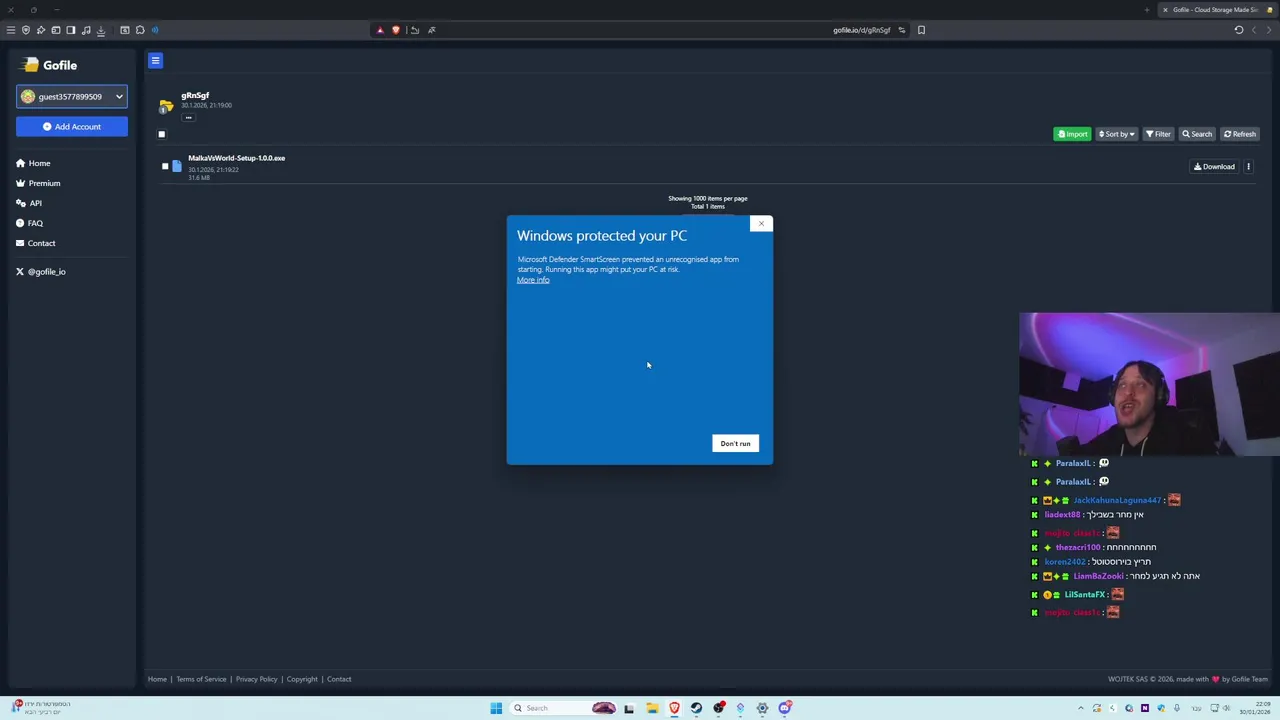Click blue audio speaker icon in toolbar

(x=155, y=30)
